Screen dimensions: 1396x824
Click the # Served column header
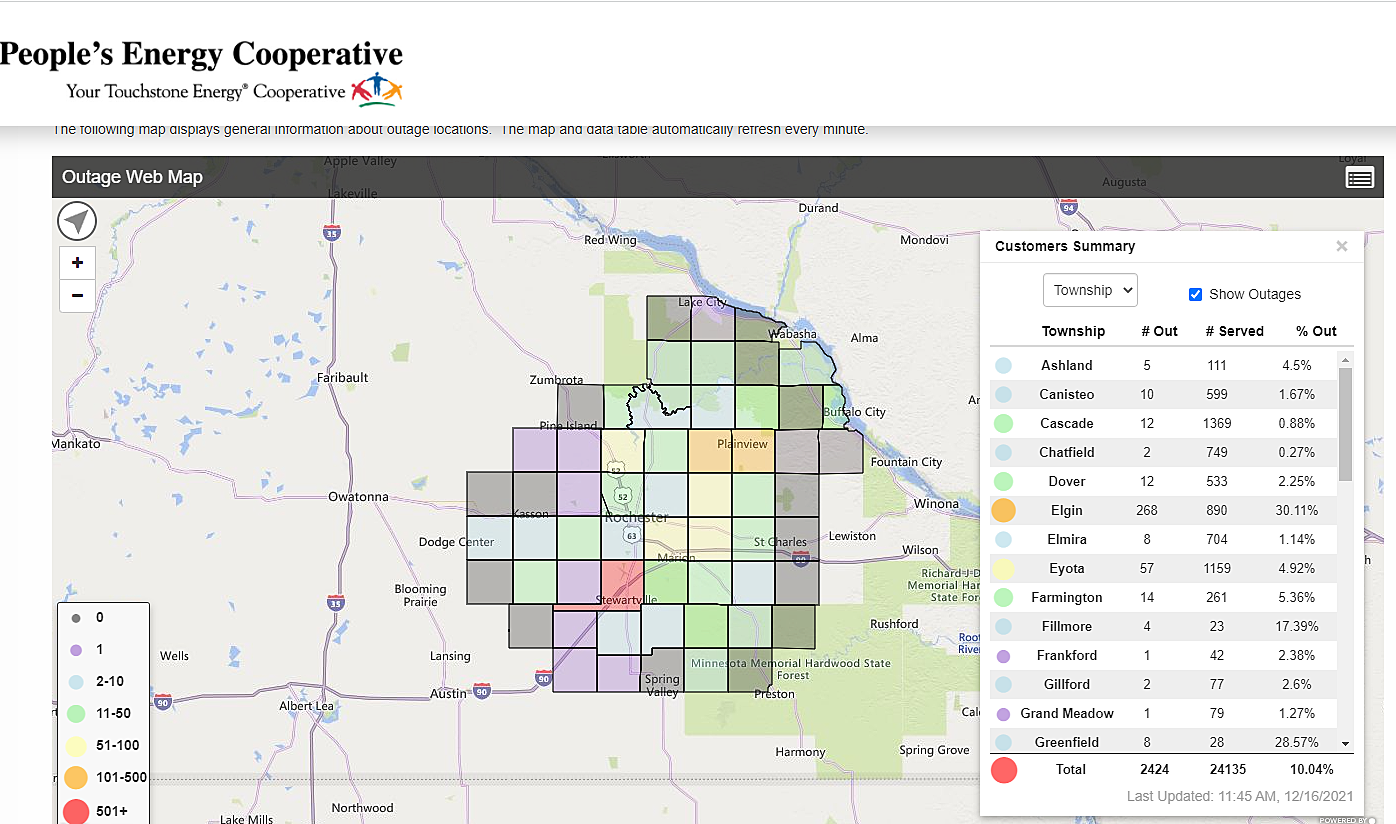(x=1234, y=331)
